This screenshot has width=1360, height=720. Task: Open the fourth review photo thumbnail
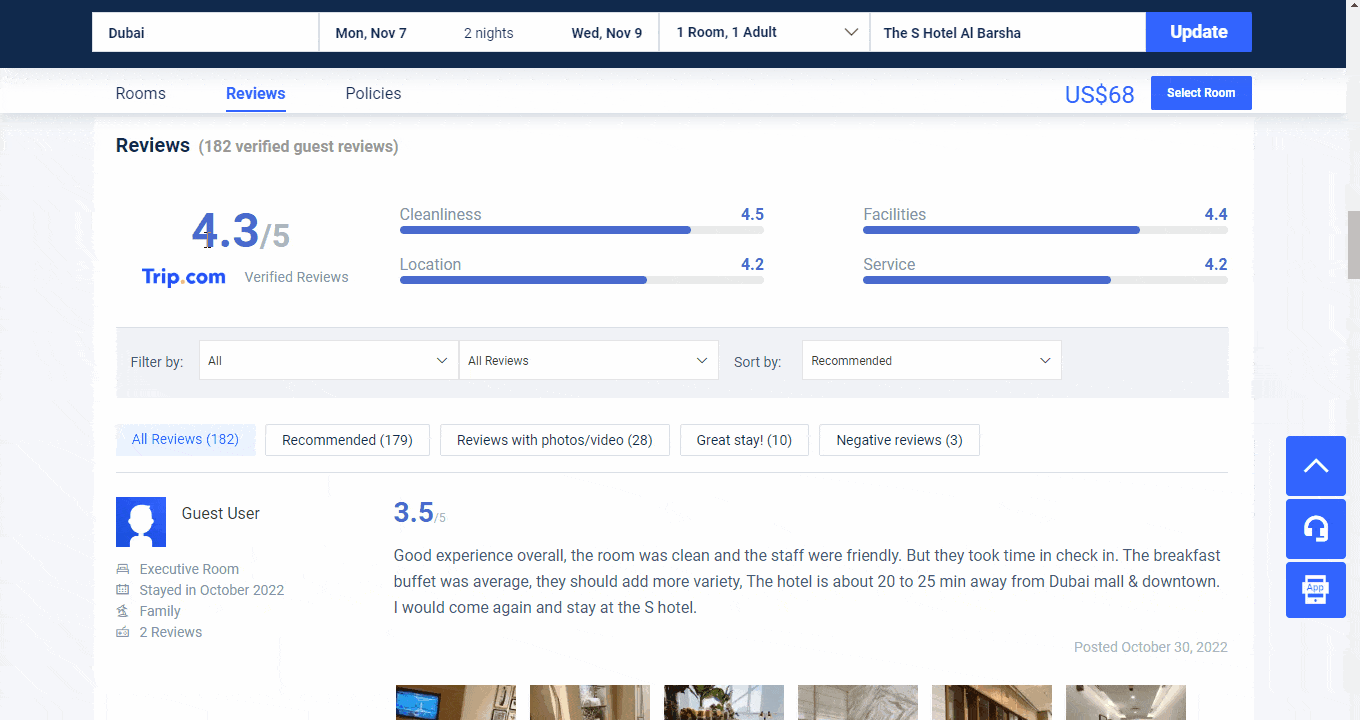pyautogui.click(x=858, y=702)
